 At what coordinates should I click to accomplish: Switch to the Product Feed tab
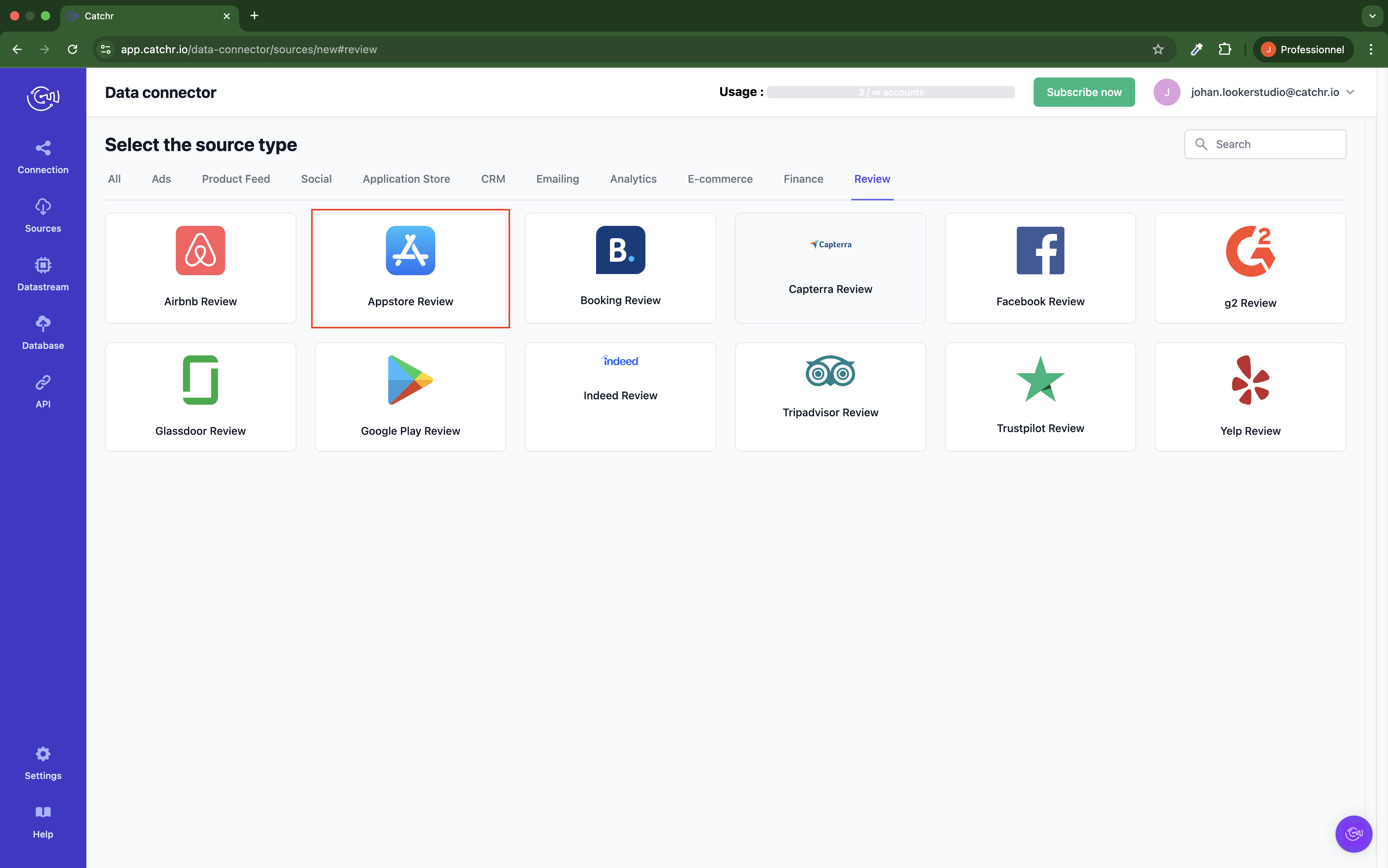click(x=236, y=179)
